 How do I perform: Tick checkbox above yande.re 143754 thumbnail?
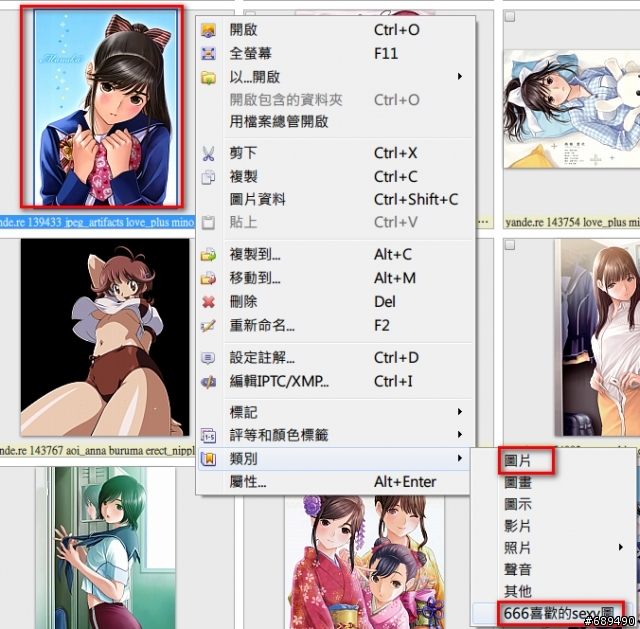pyautogui.click(x=510, y=17)
